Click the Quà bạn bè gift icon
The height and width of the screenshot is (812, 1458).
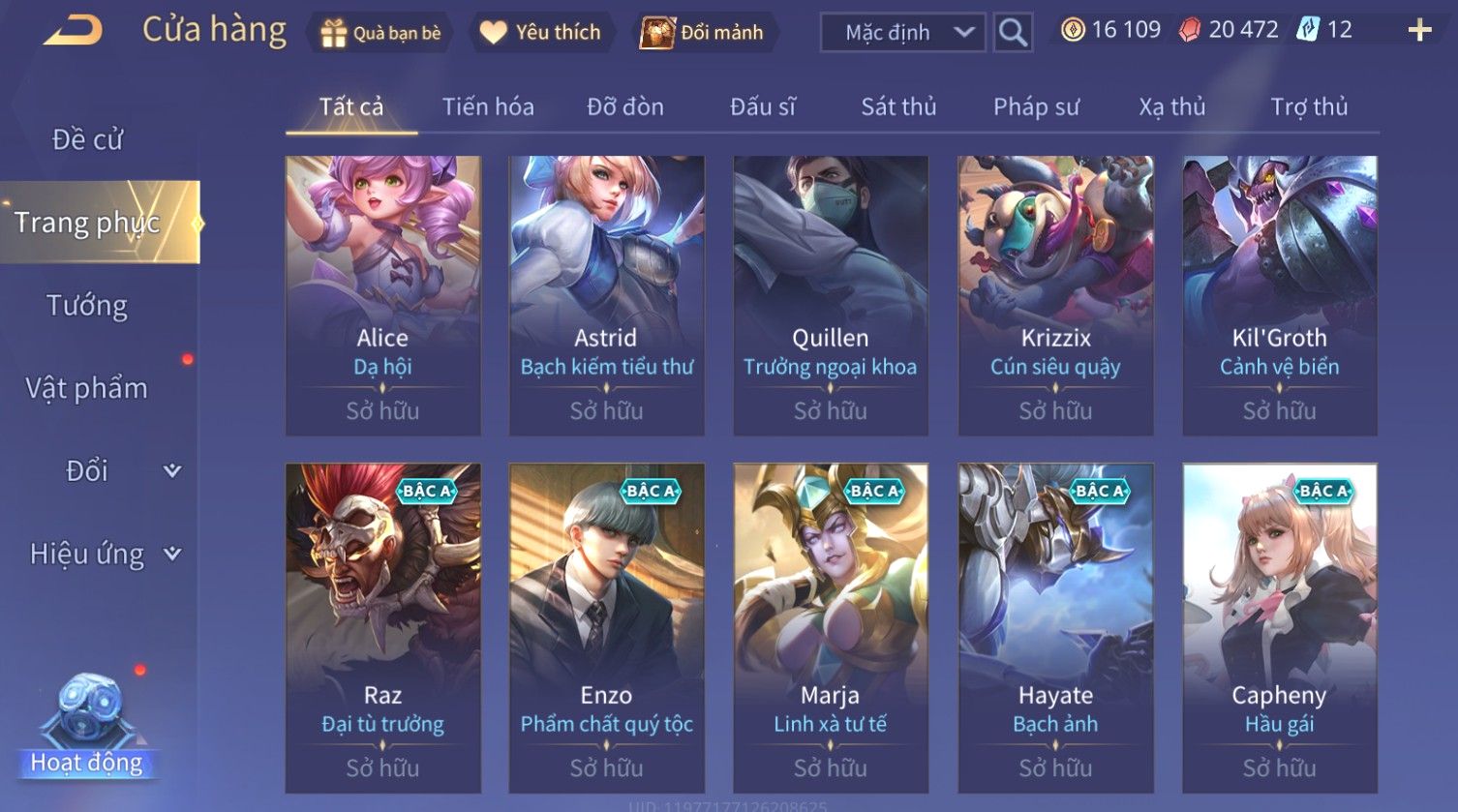tap(334, 34)
